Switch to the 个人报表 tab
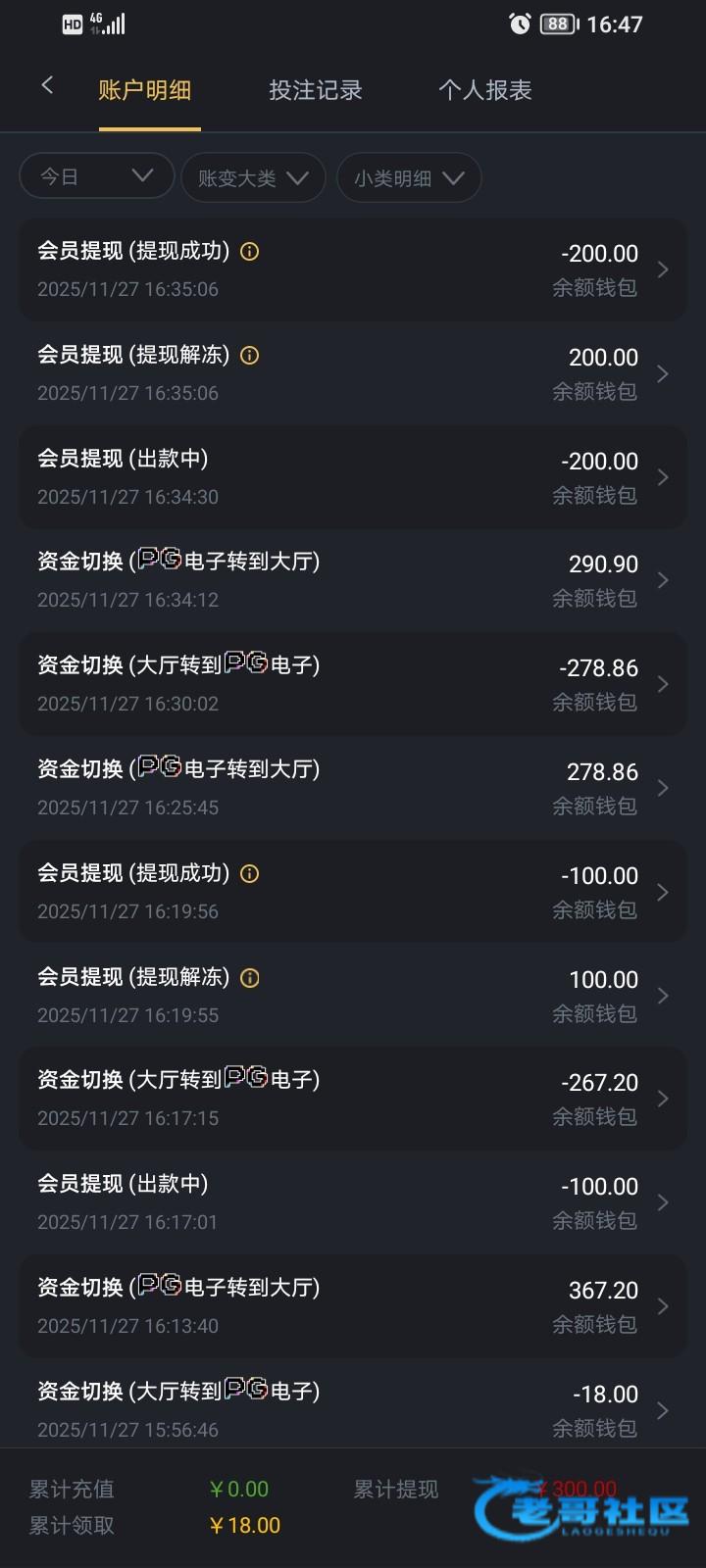Viewport: 706px width, 1568px height. pyautogui.click(x=485, y=90)
